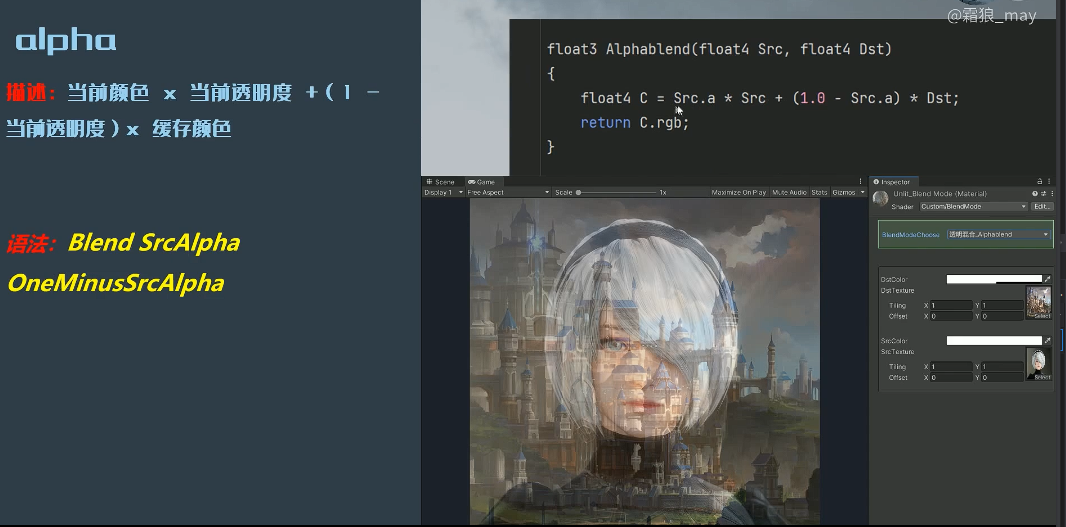Click the Inspector tab info icon
This screenshot has width=1066, height=527.
pyautogui.click(x=876, y=182)
